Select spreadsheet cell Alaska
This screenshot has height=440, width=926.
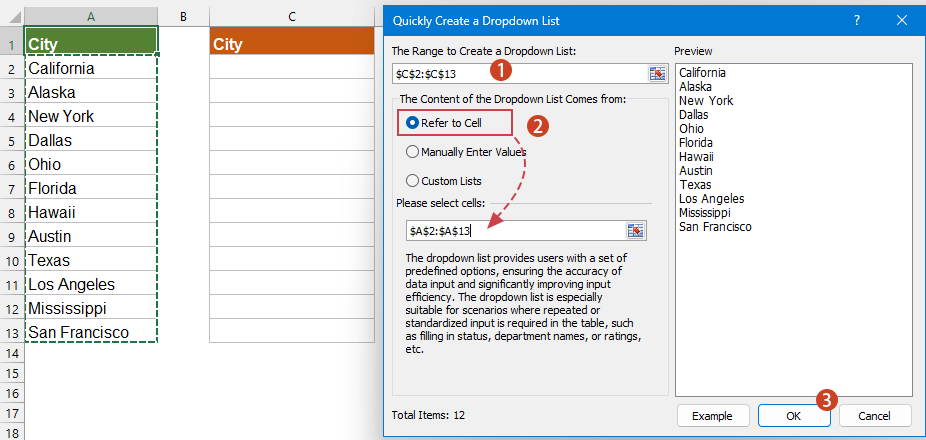tap(91, 92)
